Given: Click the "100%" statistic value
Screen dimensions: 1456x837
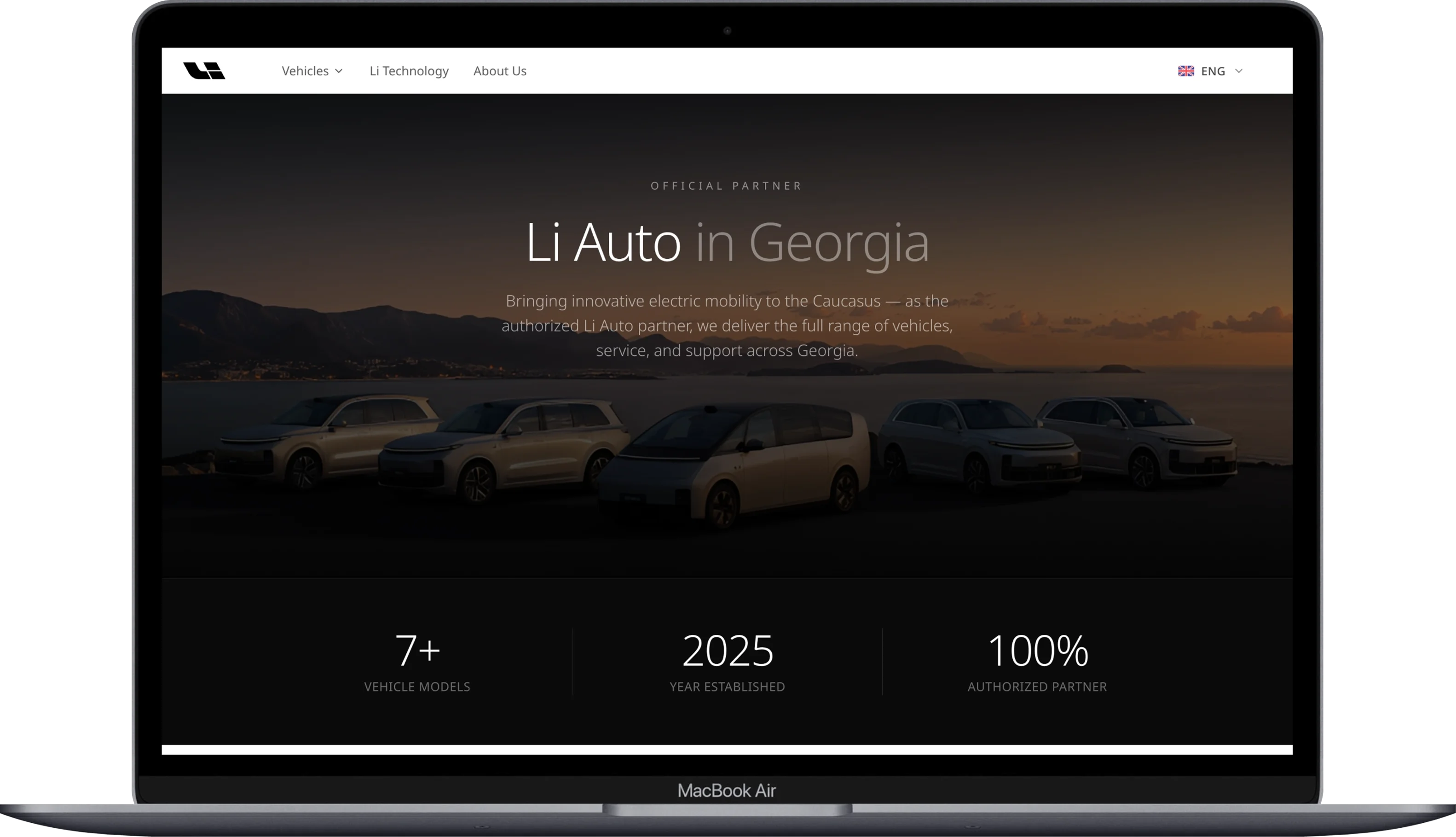Looking at the screenshot, I should click(x=1038, y=650).
